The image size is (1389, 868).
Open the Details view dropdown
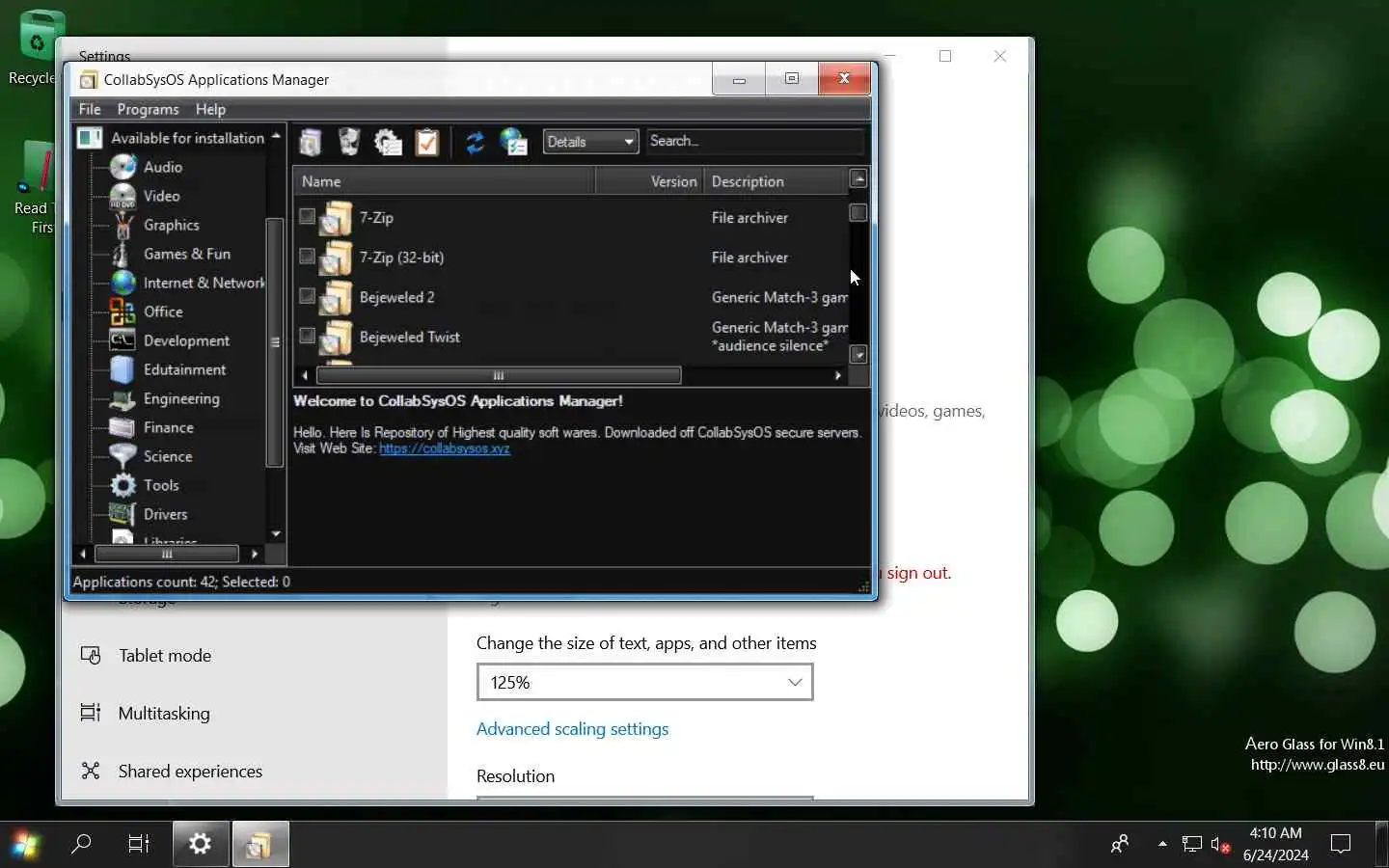coord(590,142)
